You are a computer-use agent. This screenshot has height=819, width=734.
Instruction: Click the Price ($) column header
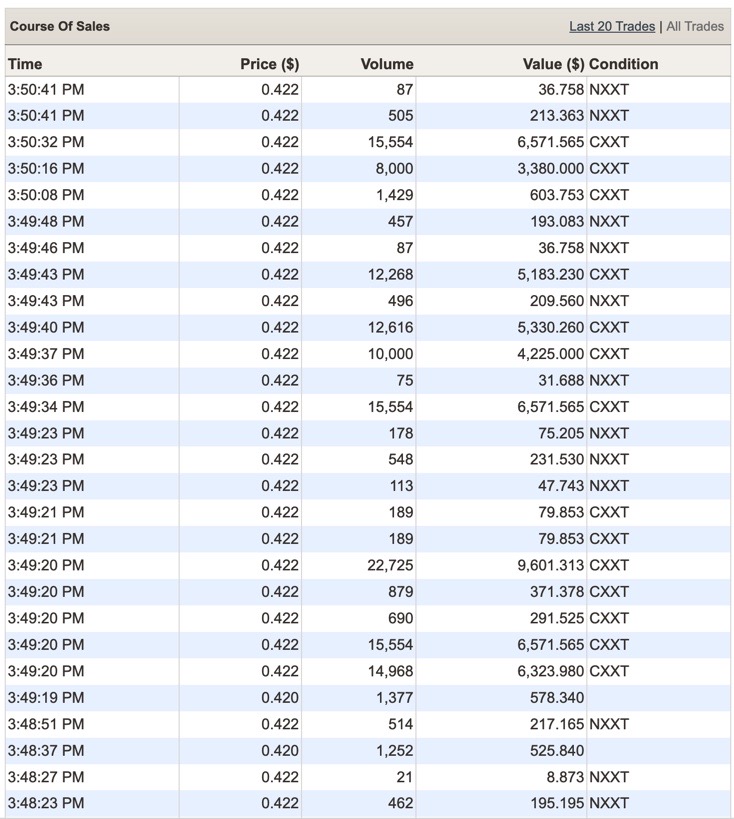(x=269, y=64)
